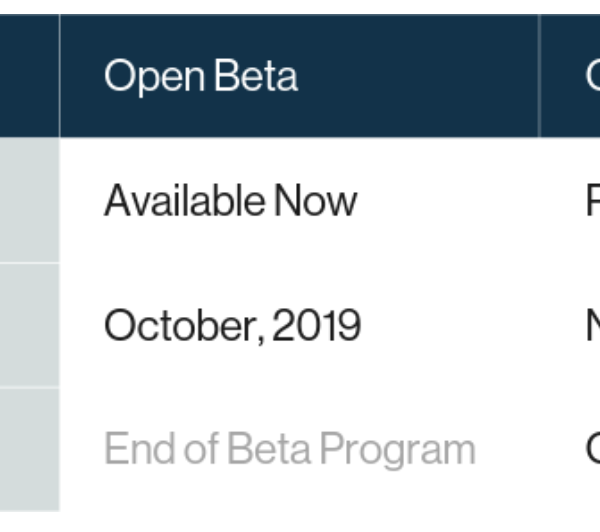The image size is (600, 532).
Task: Select the grayed "End of Beta Program" text
Action: (x=289, y=449)
